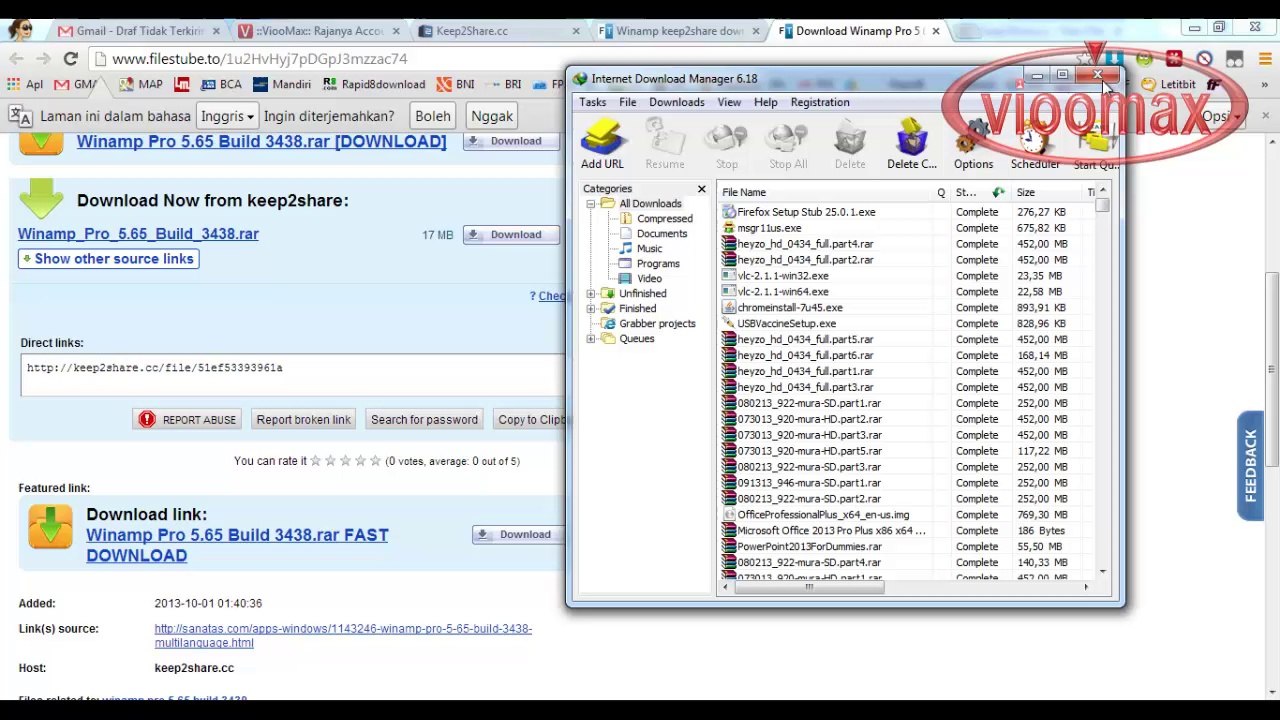
Task: Click the third rating star
Action: click(345, 461)
